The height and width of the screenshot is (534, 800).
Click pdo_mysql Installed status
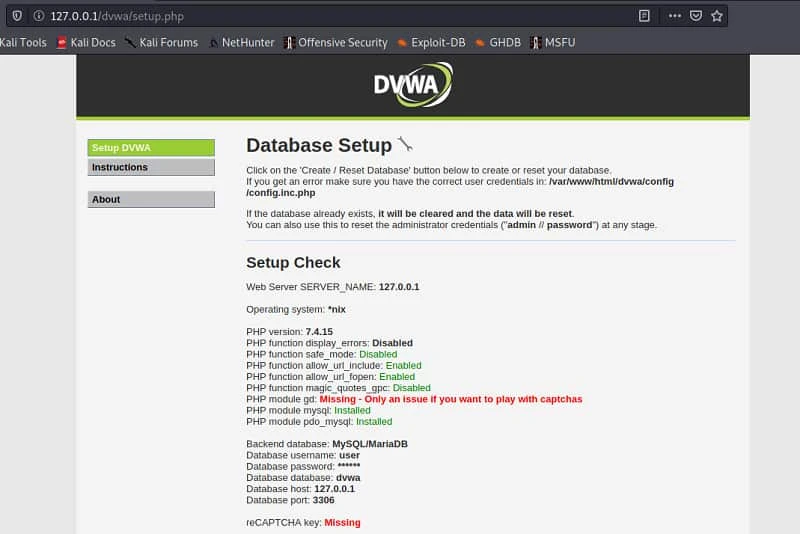click(373, 421)
